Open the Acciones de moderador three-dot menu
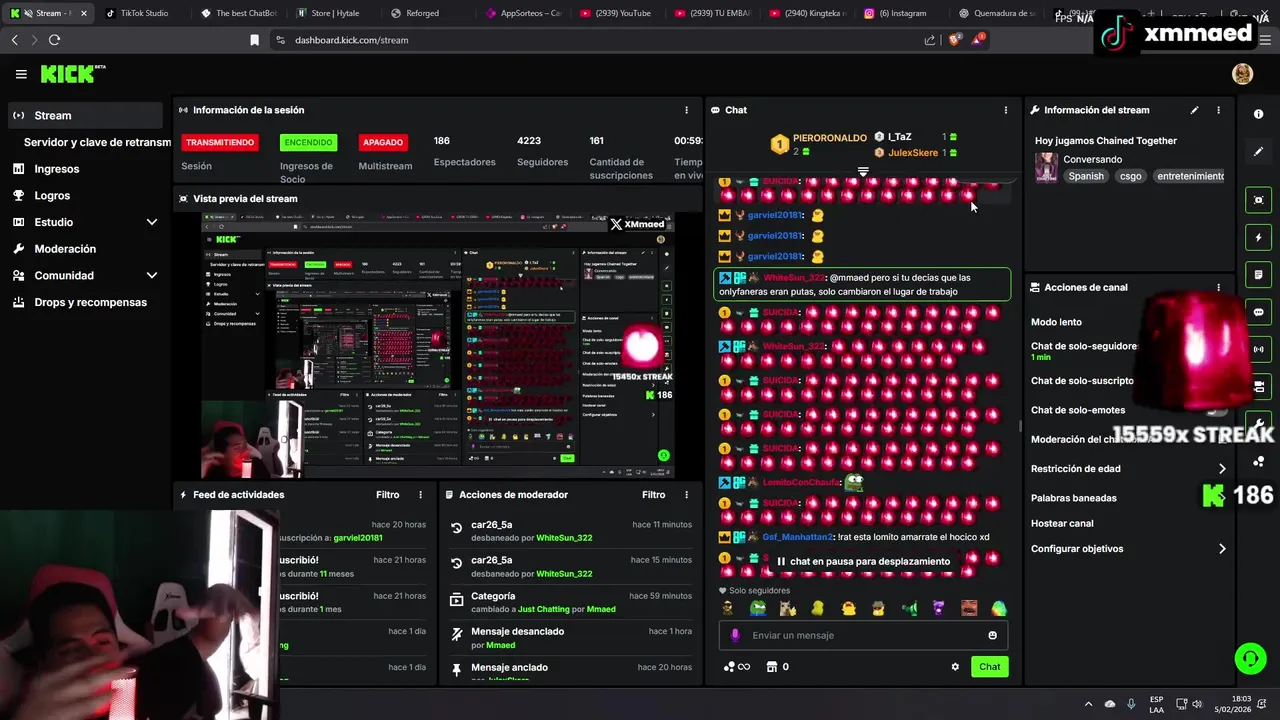Image resolution: width=1280 pixels, height=720 pixels. pyautogui.click(x=686, y=495)
